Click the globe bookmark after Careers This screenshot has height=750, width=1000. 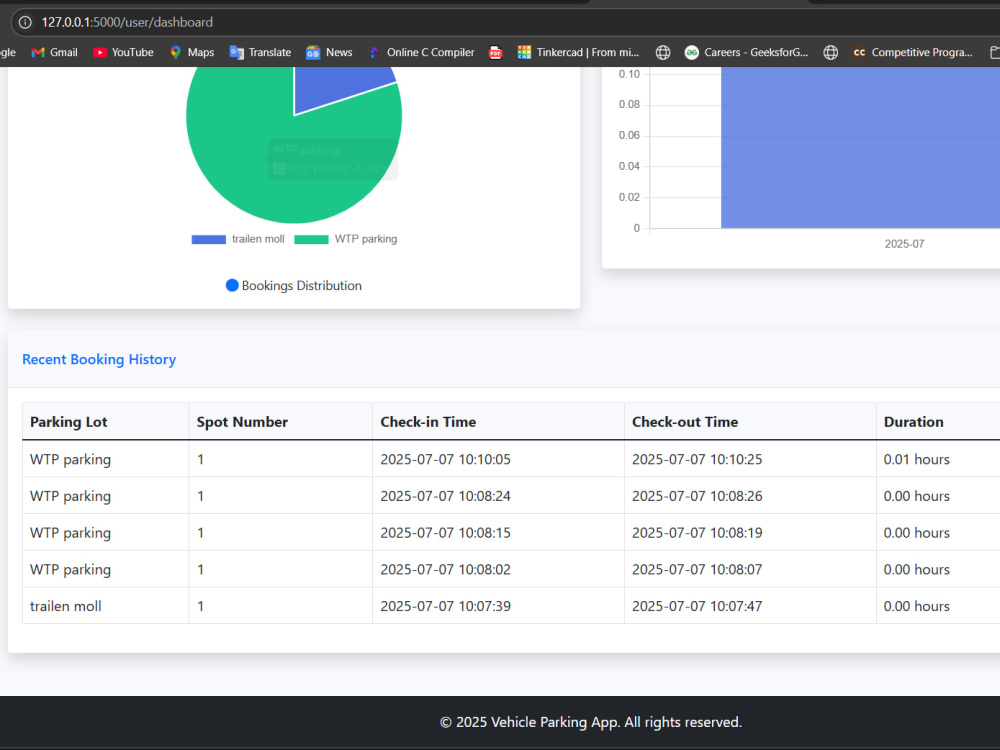pos(830,52)
